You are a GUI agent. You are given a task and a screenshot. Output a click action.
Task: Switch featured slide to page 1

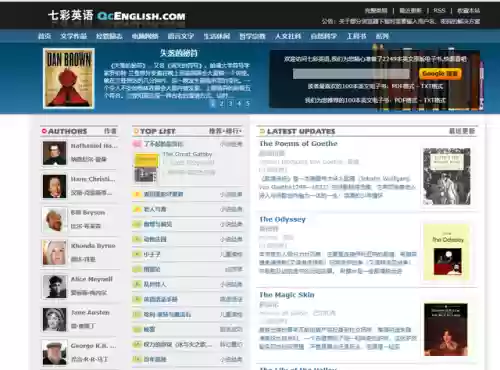pyautogui.click(x=213, y=104)
